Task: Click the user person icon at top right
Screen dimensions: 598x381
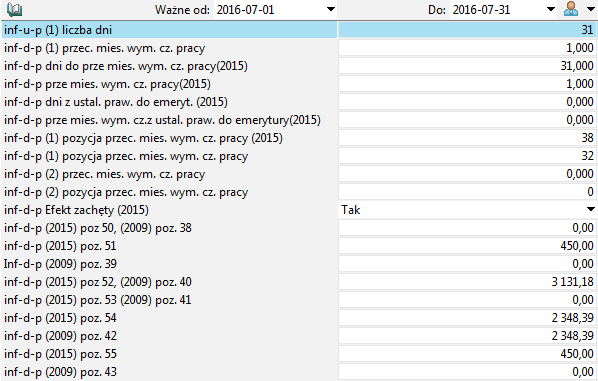Action: click(x=571, y=9)
